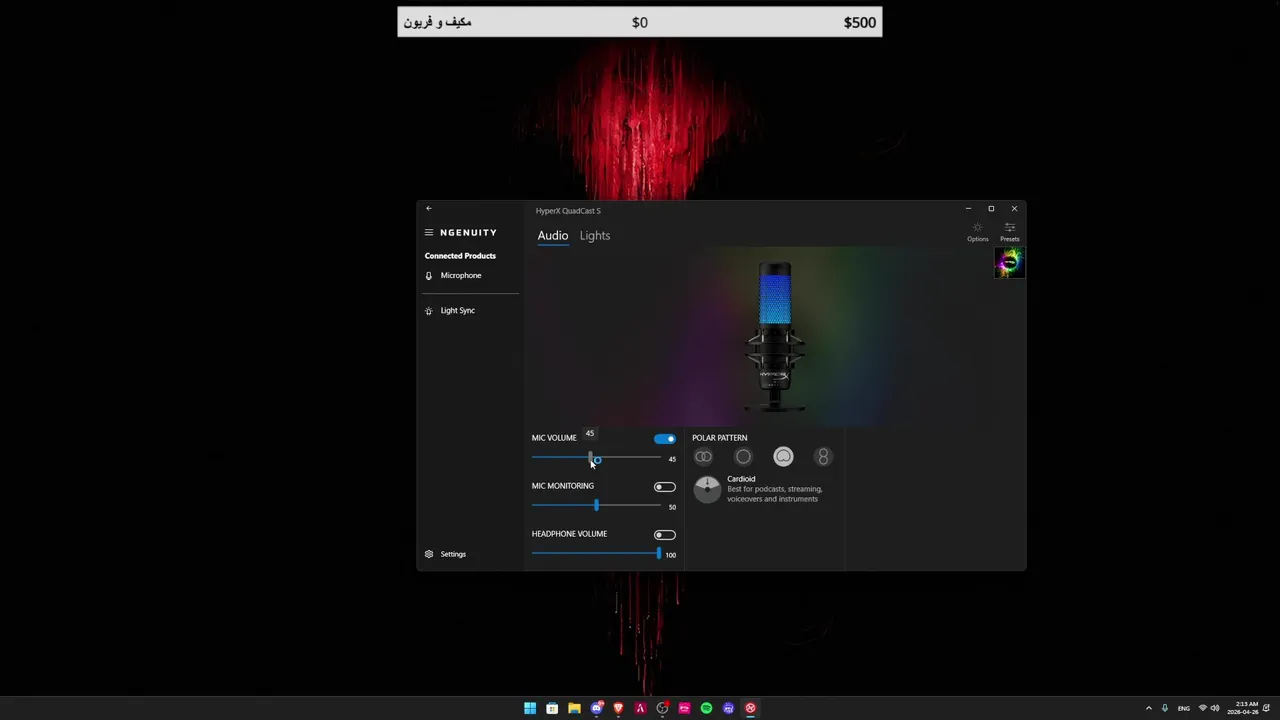Click the Mic Monitoring slider handle
The height and width of the screenshot is (720, 1280).
coord(596,506)
